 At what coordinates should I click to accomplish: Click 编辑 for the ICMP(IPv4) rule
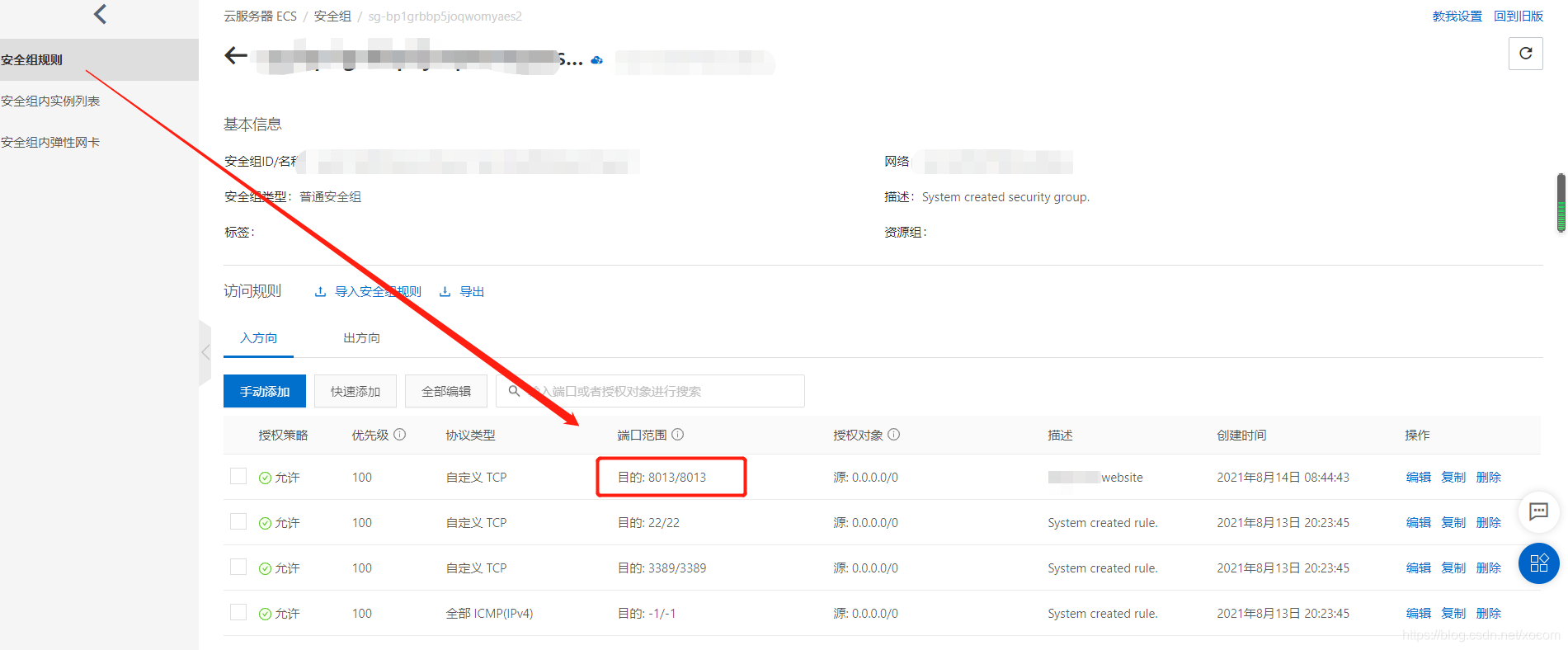pyautogui.click(x=1419, y=614)
